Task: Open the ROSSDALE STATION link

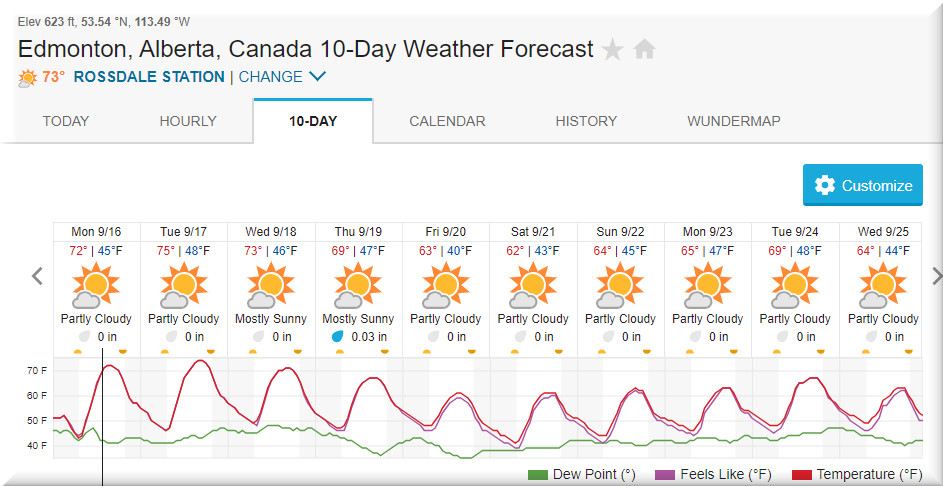Action: click(149, 77)
